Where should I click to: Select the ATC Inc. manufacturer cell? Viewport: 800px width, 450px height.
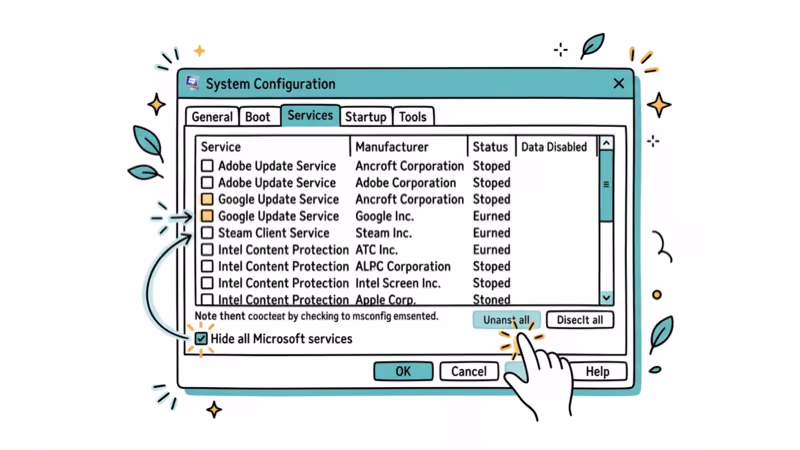377,250
